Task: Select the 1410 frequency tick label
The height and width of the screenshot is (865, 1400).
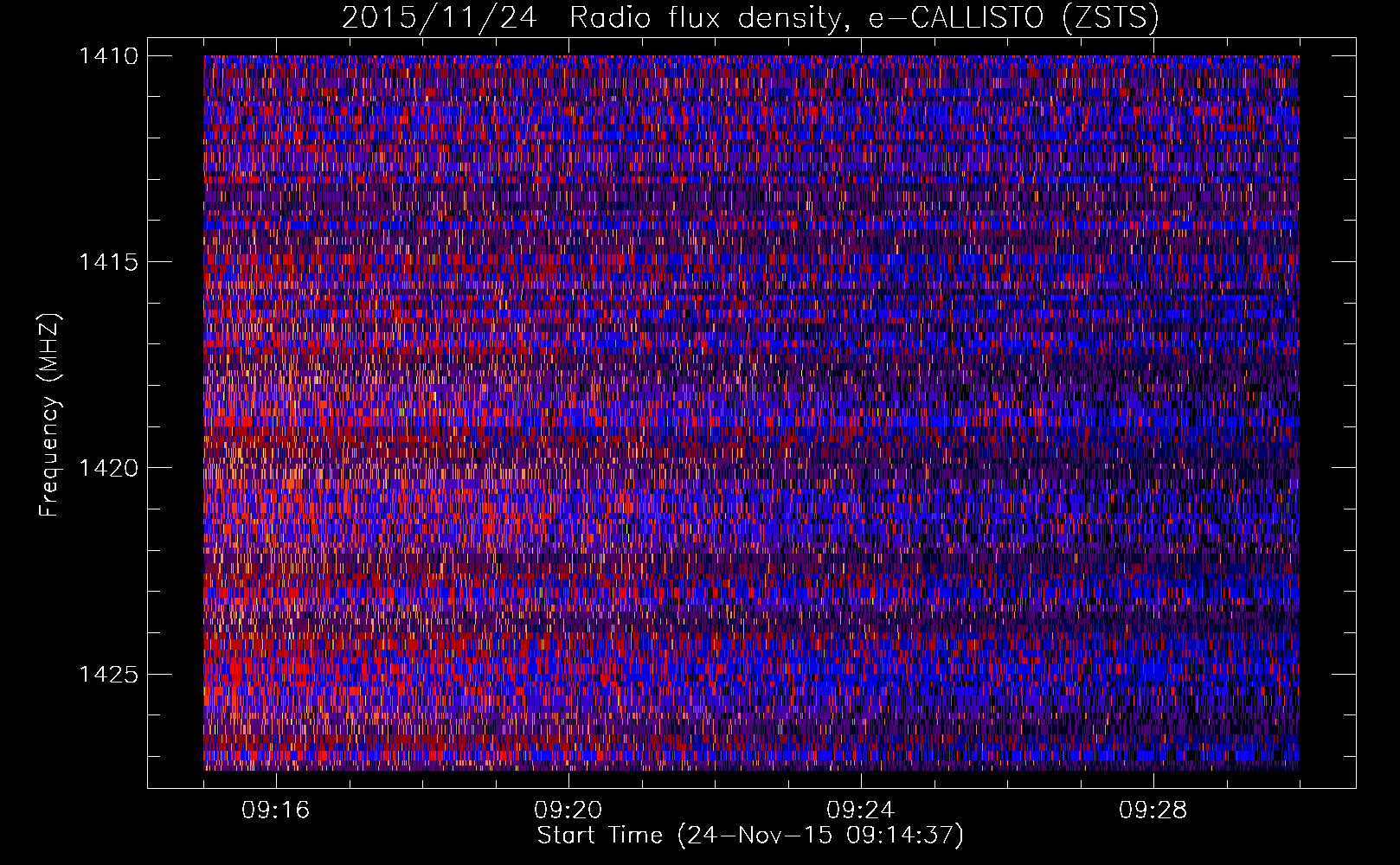Action: [x=108, y=56]
